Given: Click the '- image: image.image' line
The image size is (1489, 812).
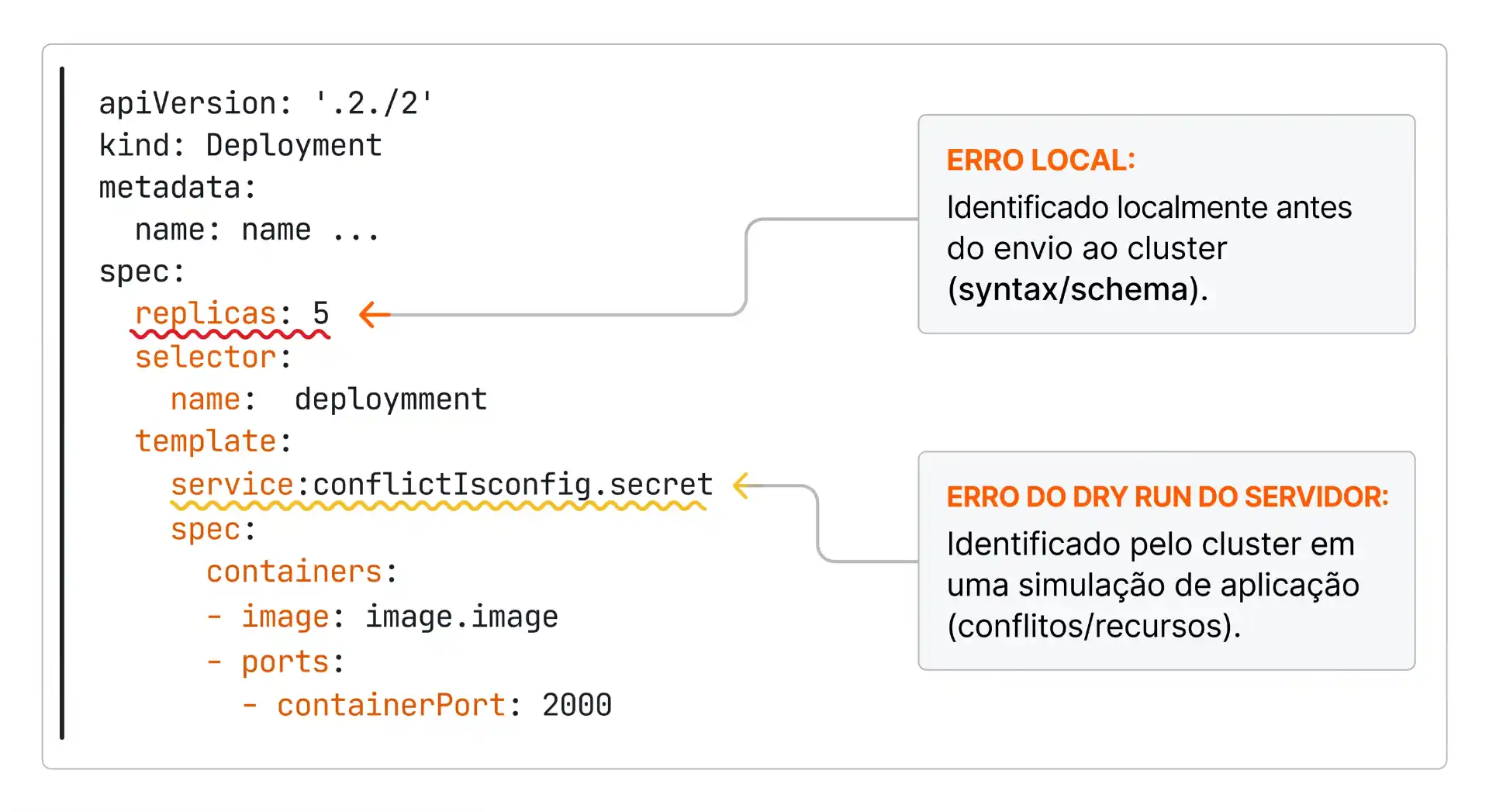Looking at the screenshot, I should click(x=382, y=617).
